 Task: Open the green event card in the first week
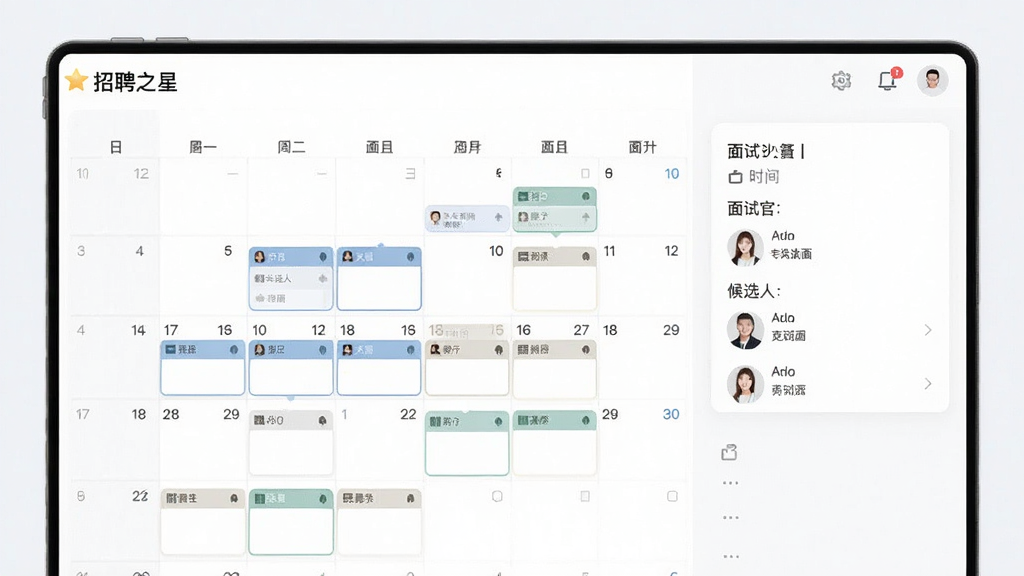[554, 210]
